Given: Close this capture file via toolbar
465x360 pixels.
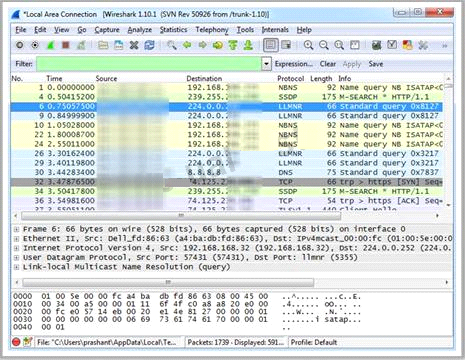Looking at the screenshot, I should click(134, 45).
